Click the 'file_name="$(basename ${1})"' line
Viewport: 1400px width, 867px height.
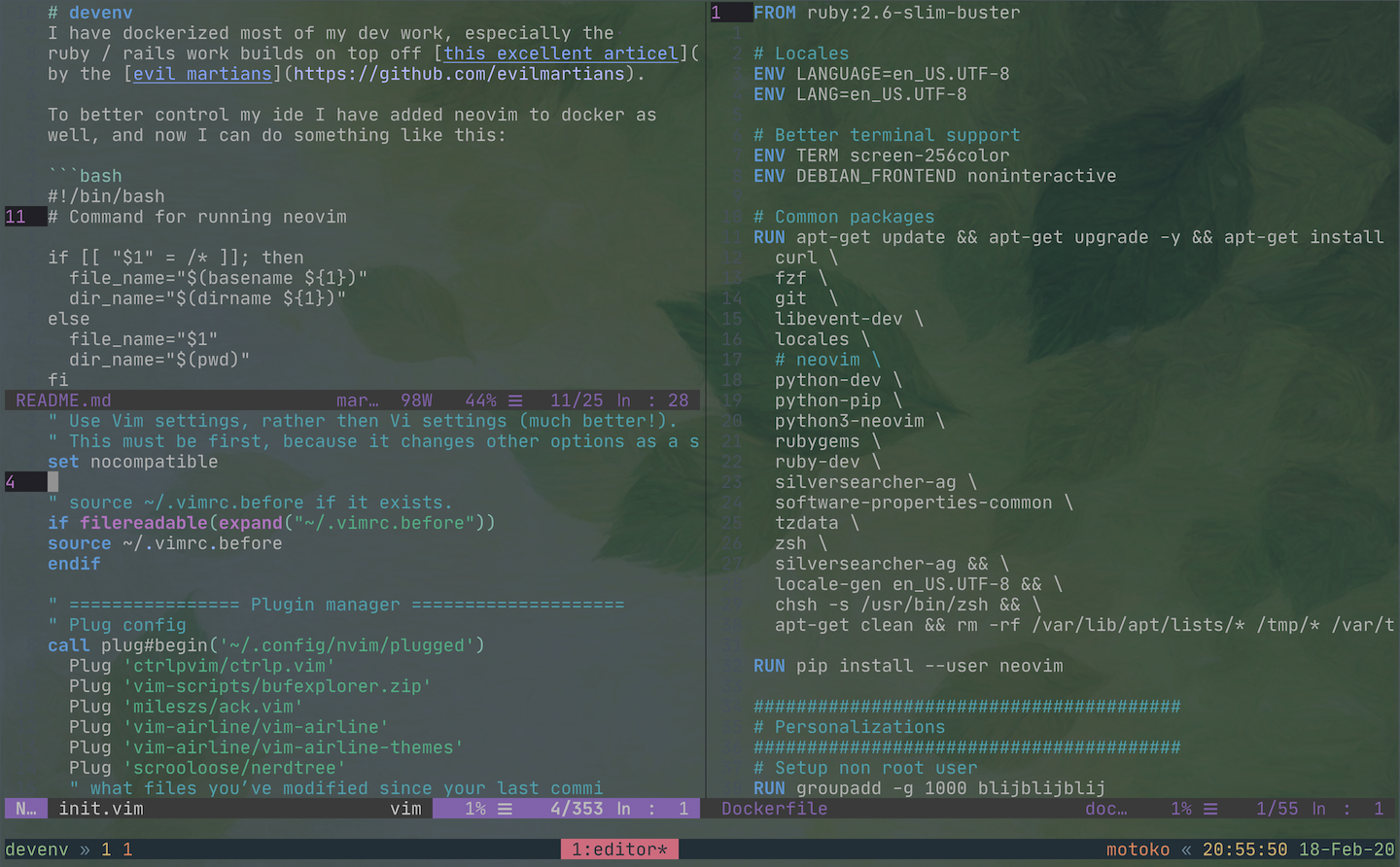coord(219,278)
